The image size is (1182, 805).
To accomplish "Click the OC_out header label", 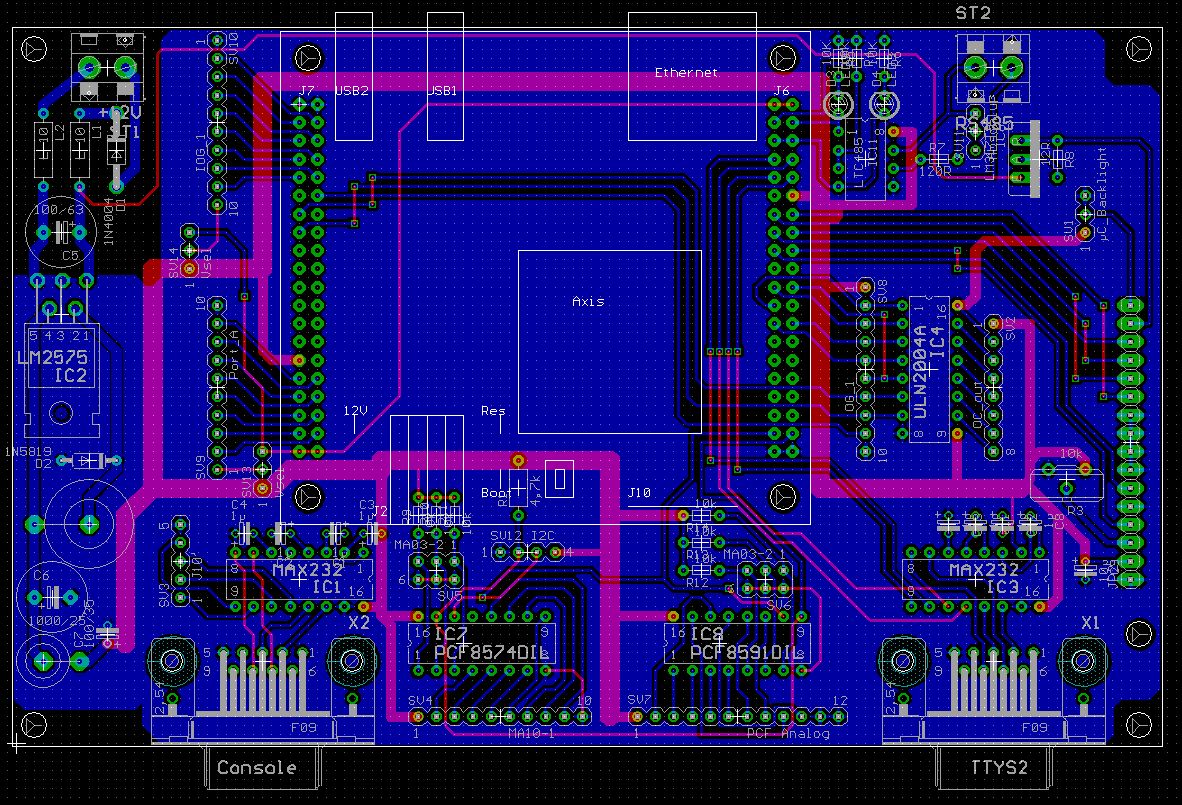I will 978,405.
